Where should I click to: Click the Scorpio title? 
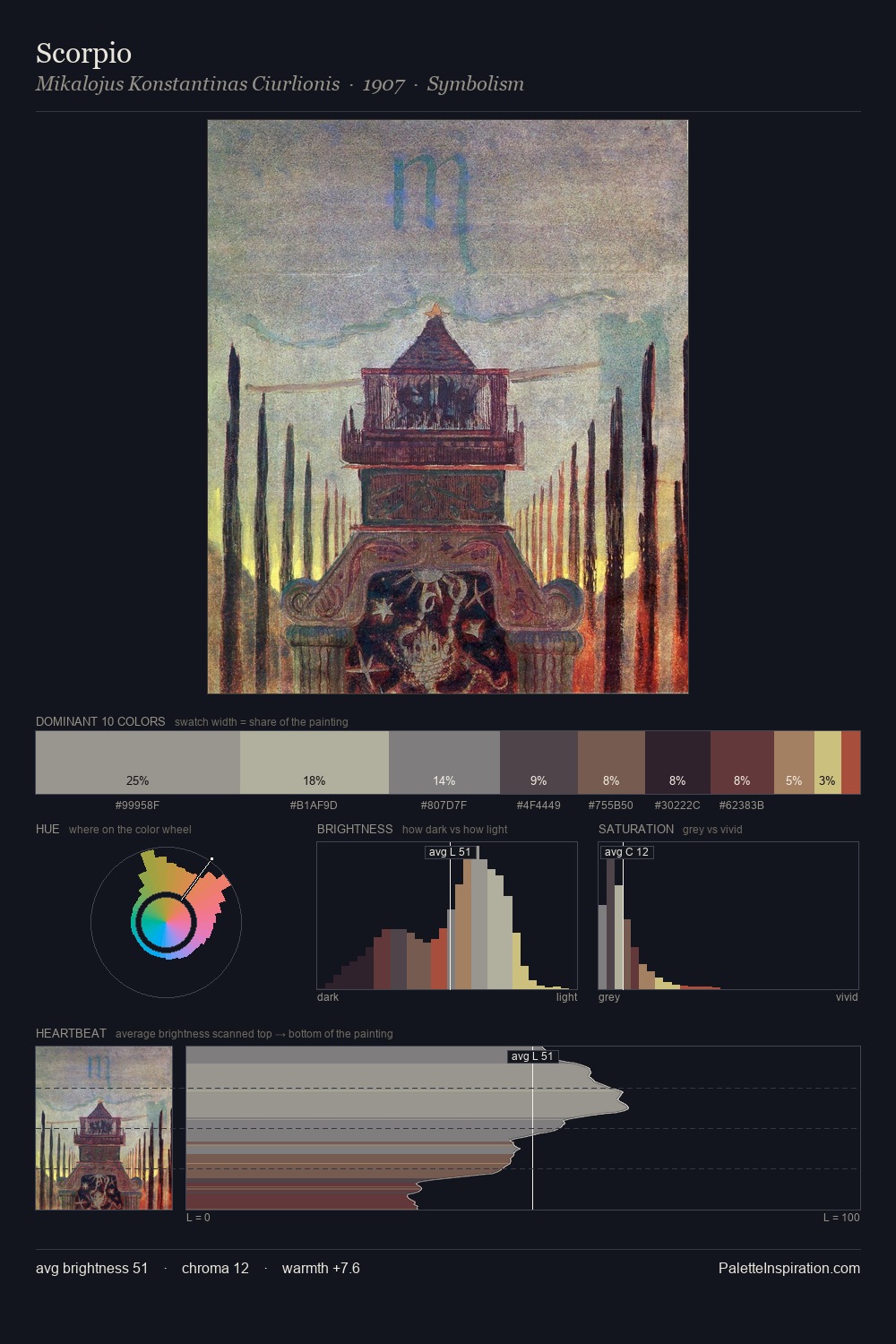(83, 53)
